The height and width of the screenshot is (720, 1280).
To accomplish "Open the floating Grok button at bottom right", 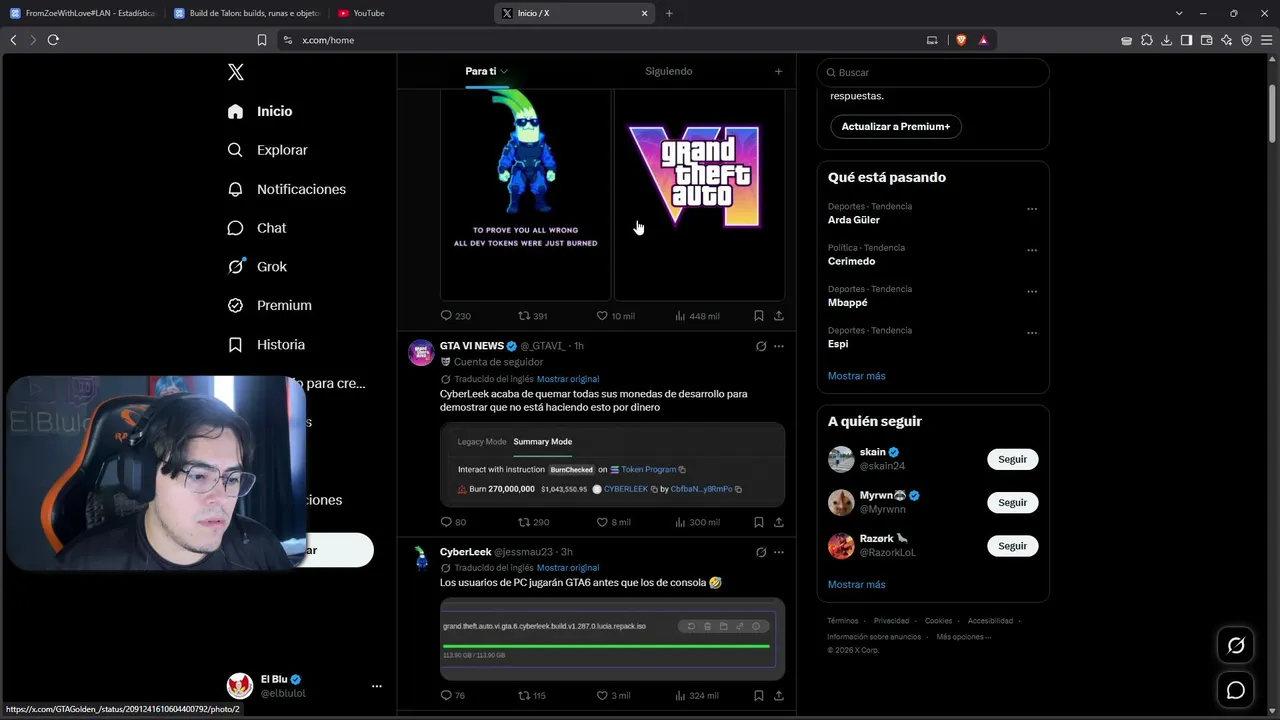I will (x=1236, y=646).
